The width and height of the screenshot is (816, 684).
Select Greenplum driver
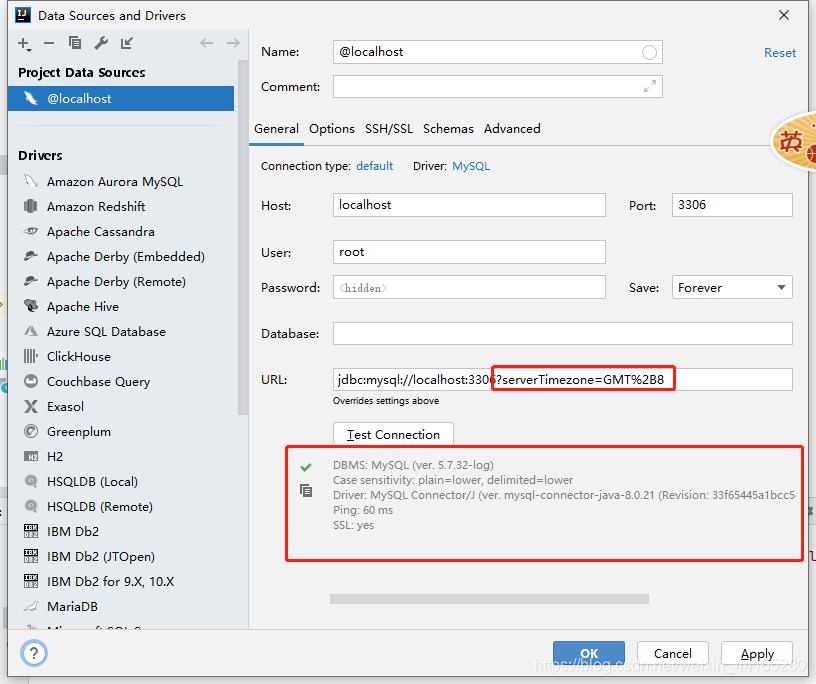[x=79, y=432]
